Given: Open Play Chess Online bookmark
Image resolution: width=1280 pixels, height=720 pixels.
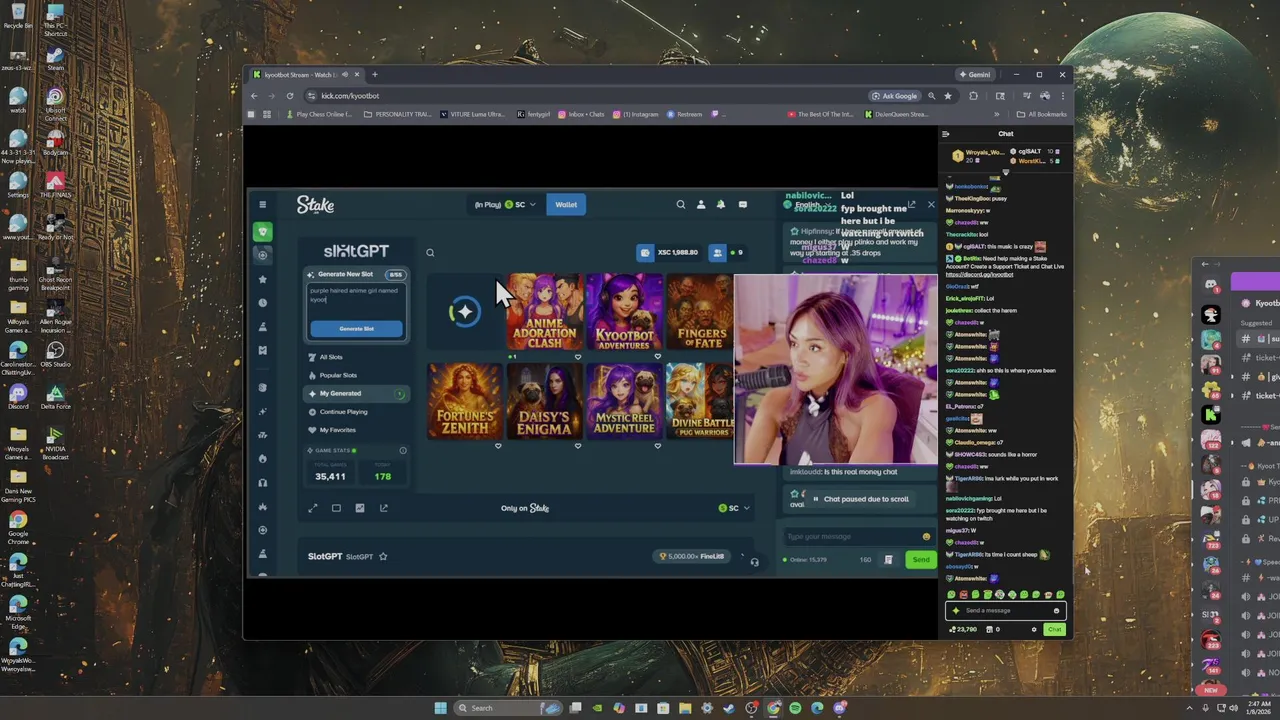Looking at the screenshot, I should coord(318,114).
